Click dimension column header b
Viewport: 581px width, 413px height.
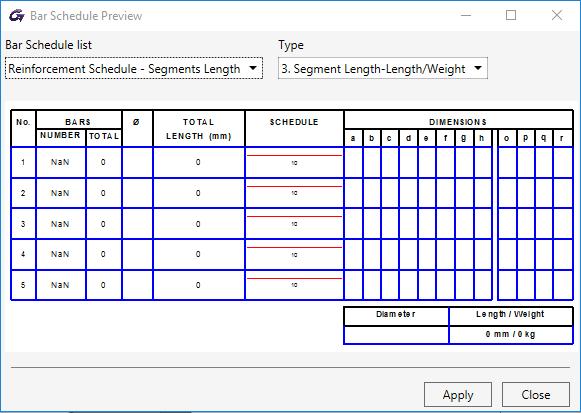coord(372,138)
